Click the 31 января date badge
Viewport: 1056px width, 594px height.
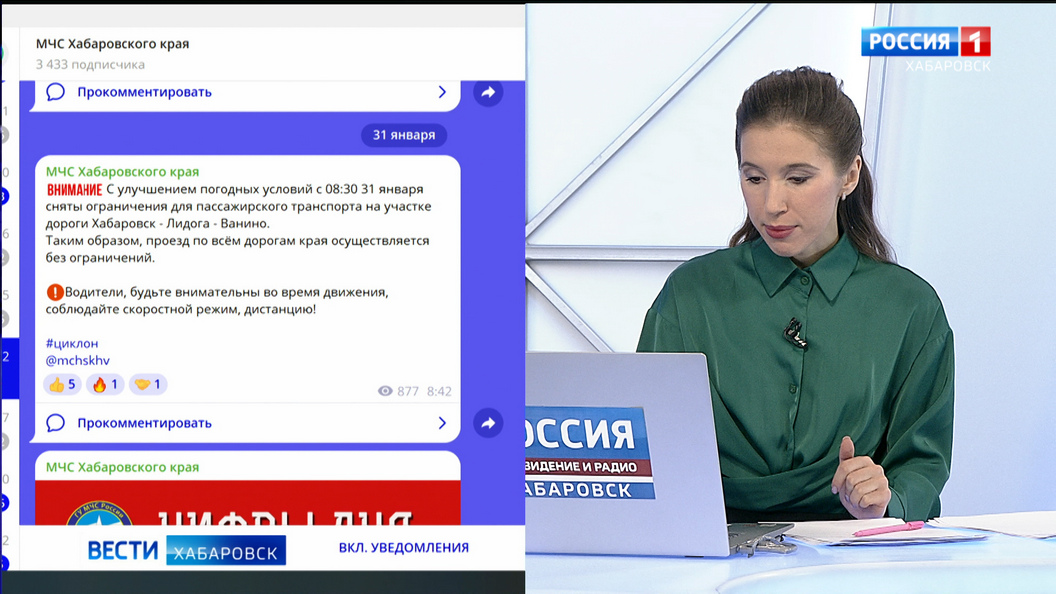[x=404, y=135]
